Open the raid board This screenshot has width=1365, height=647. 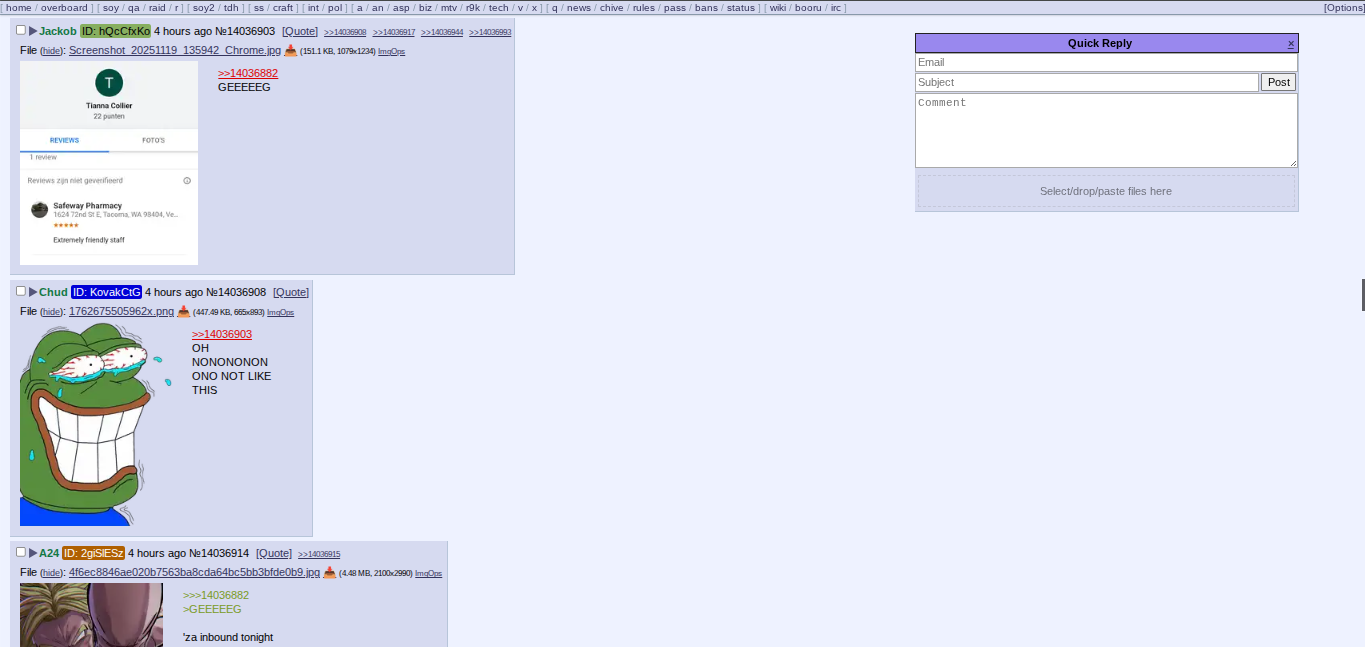pos(157,8)
